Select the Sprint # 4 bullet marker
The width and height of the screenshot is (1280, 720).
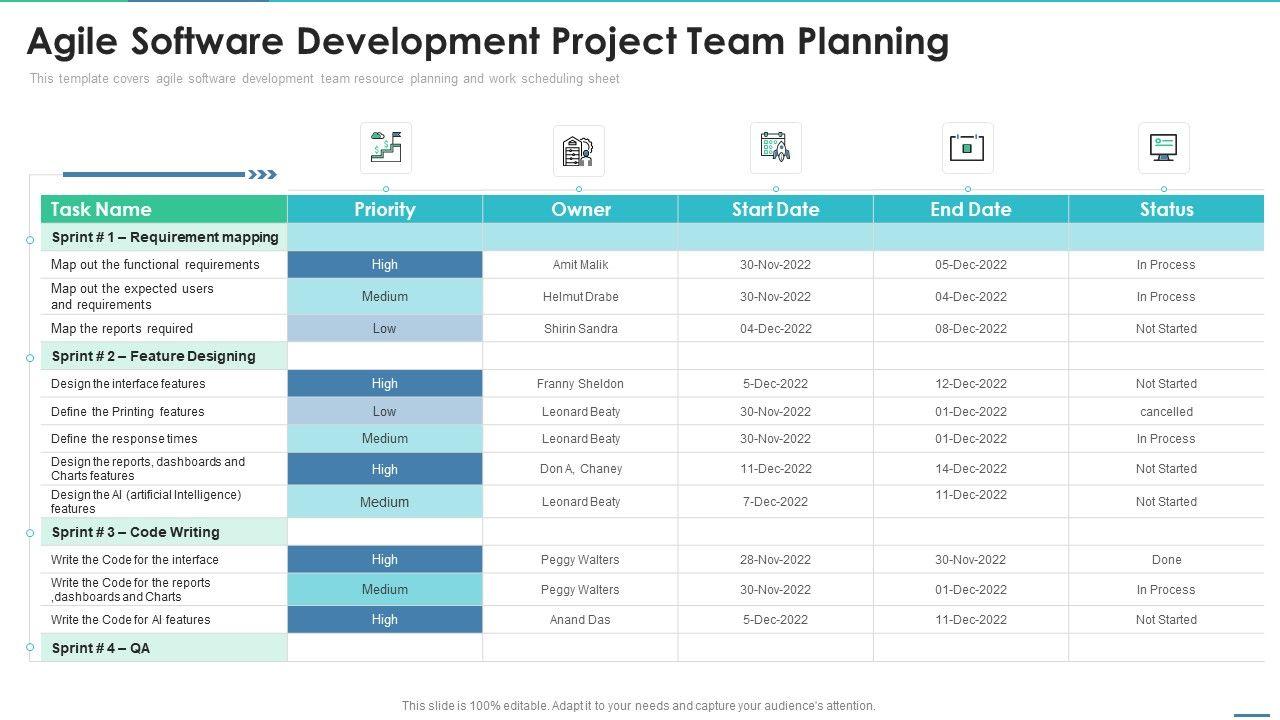pyautogui.click(x=30, y=647)
